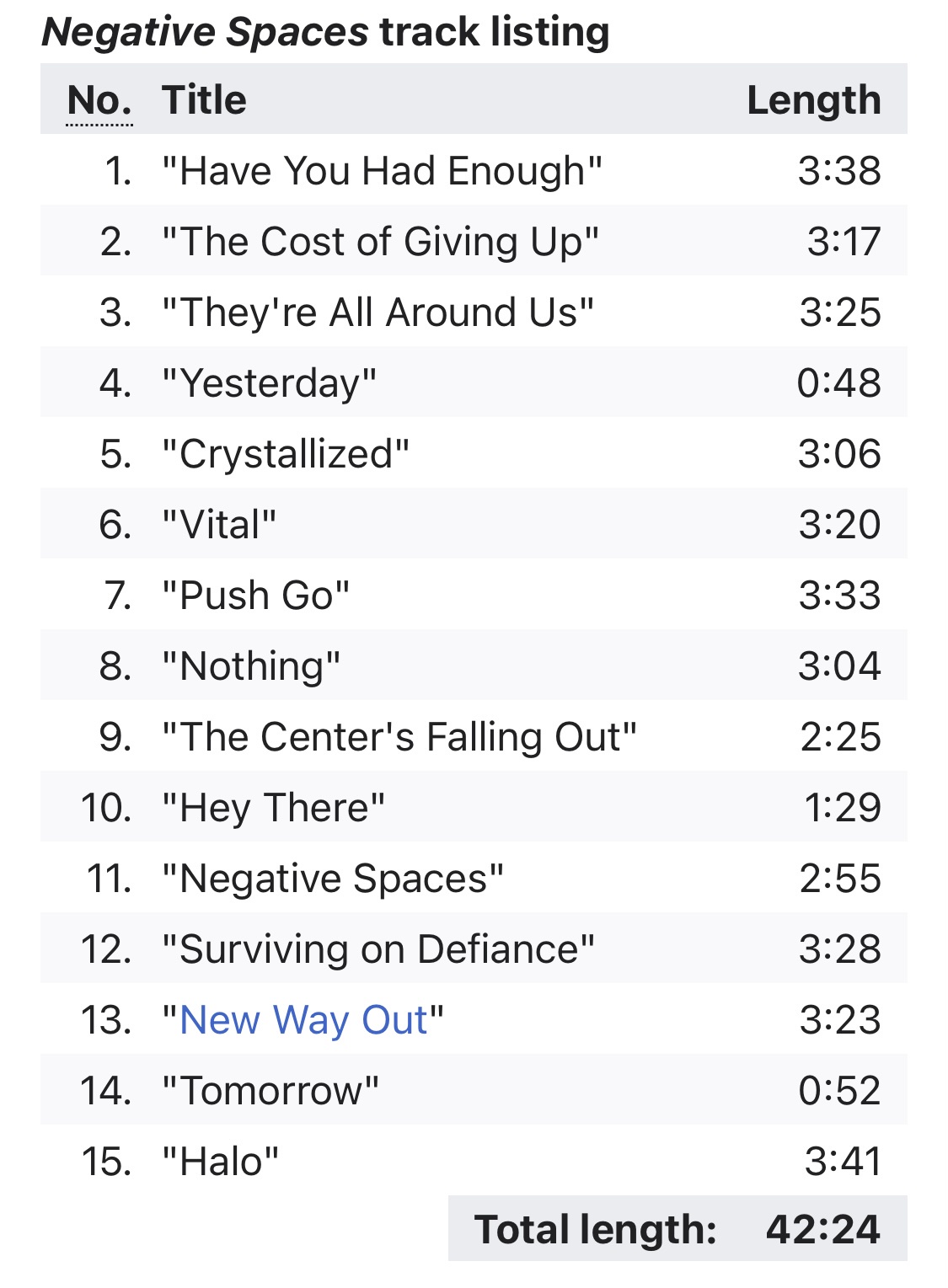Click the "Vital" track title
This screenshot has width=948, height=1288.
pyautogui.click(x=219, y=525)
